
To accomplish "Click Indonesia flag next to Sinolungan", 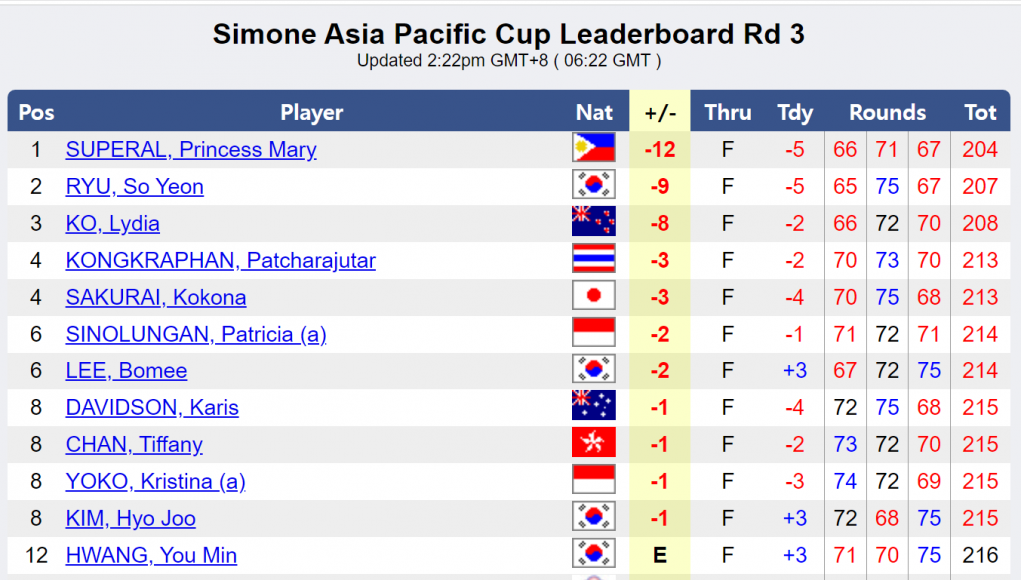I will (x=593, y=334).
